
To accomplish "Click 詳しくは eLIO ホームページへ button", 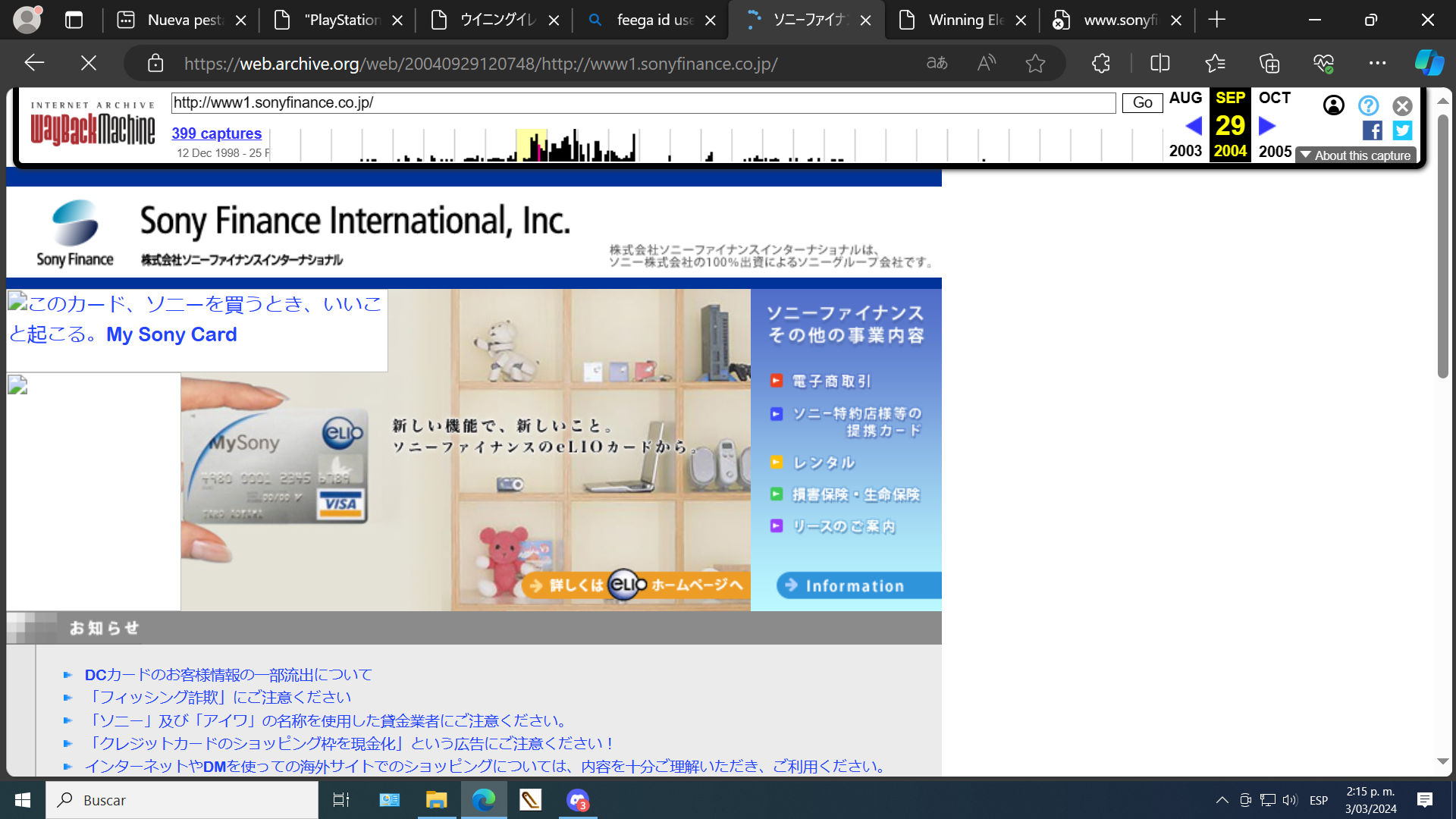I will point(636,585).
